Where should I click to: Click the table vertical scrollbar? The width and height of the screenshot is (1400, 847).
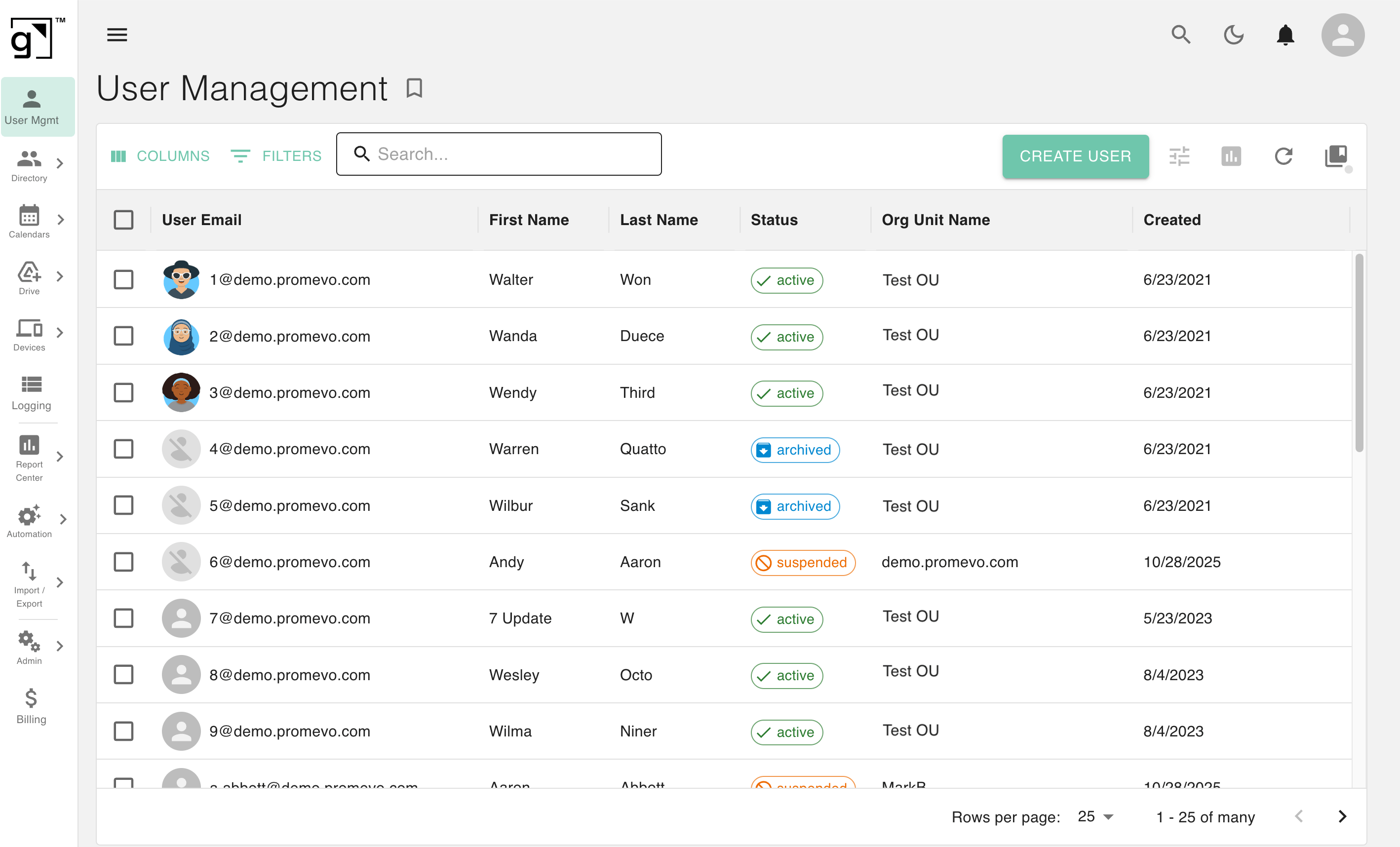pyautogui.click(x=1359, y=353)
